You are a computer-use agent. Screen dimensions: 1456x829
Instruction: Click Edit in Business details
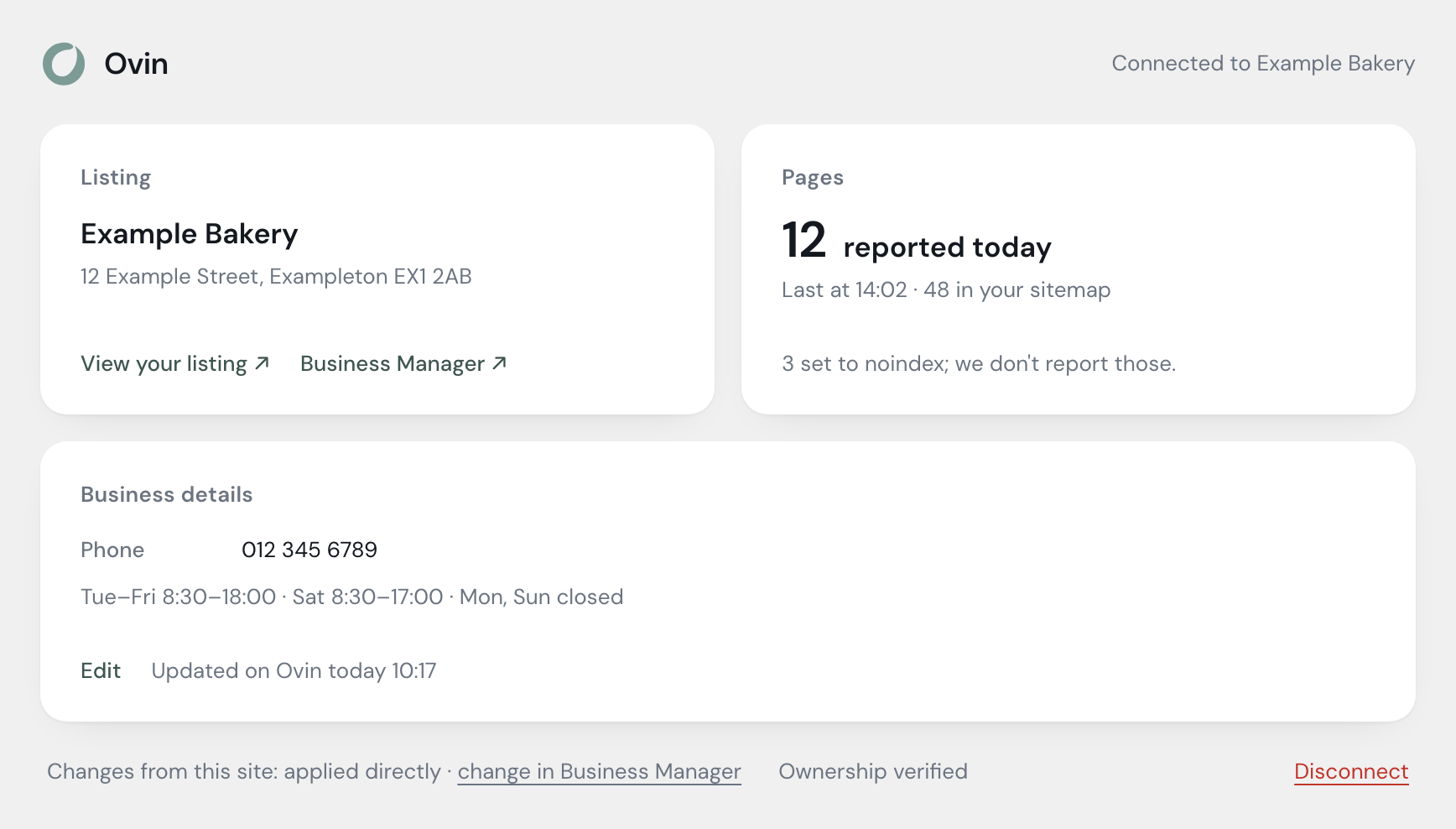click(101, 670)
